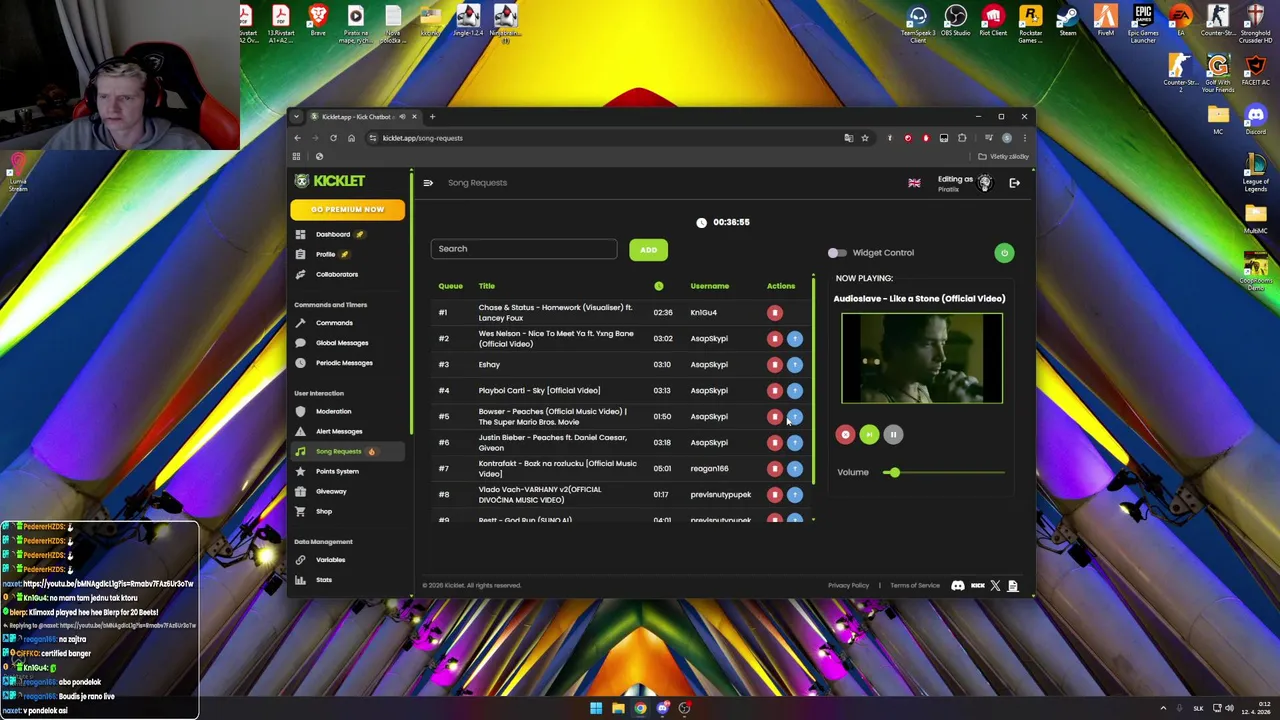Click the now playing video thumbnail
This screenshot has width=1280, height=720.
[922, 358]
